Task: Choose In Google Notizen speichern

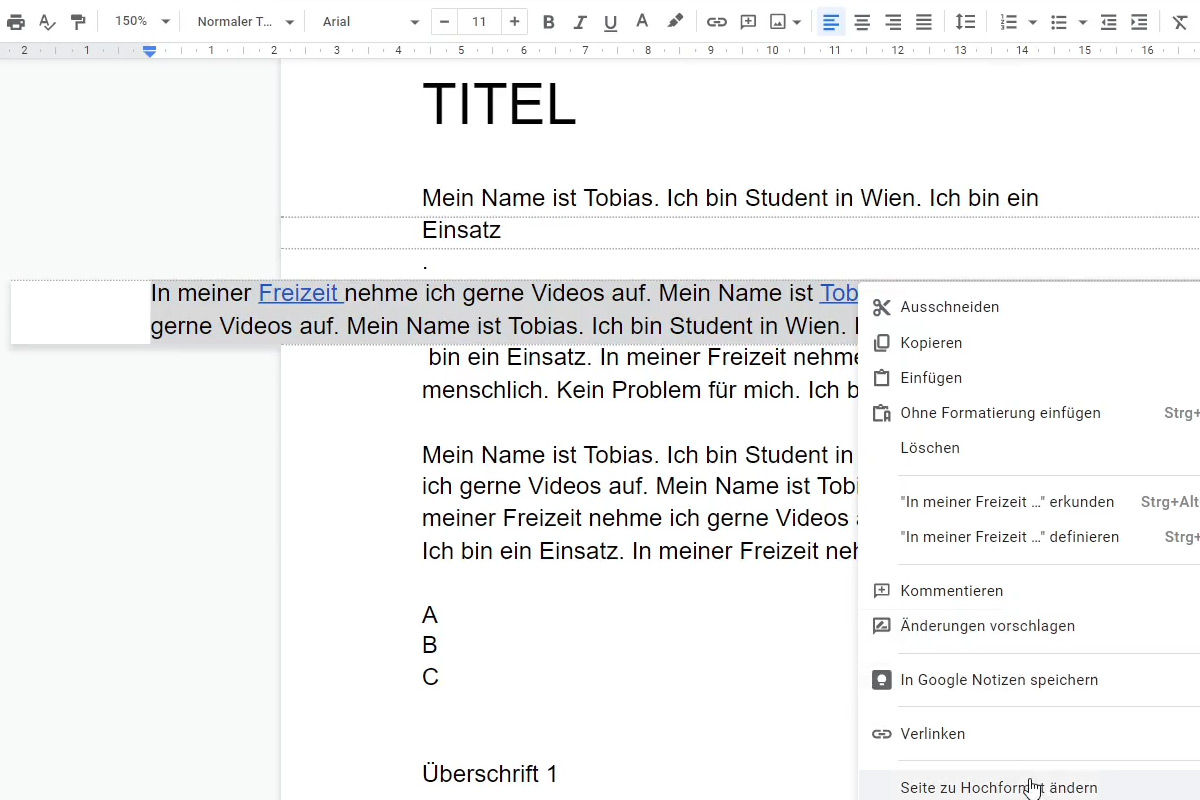Action: pos(1000,679)
